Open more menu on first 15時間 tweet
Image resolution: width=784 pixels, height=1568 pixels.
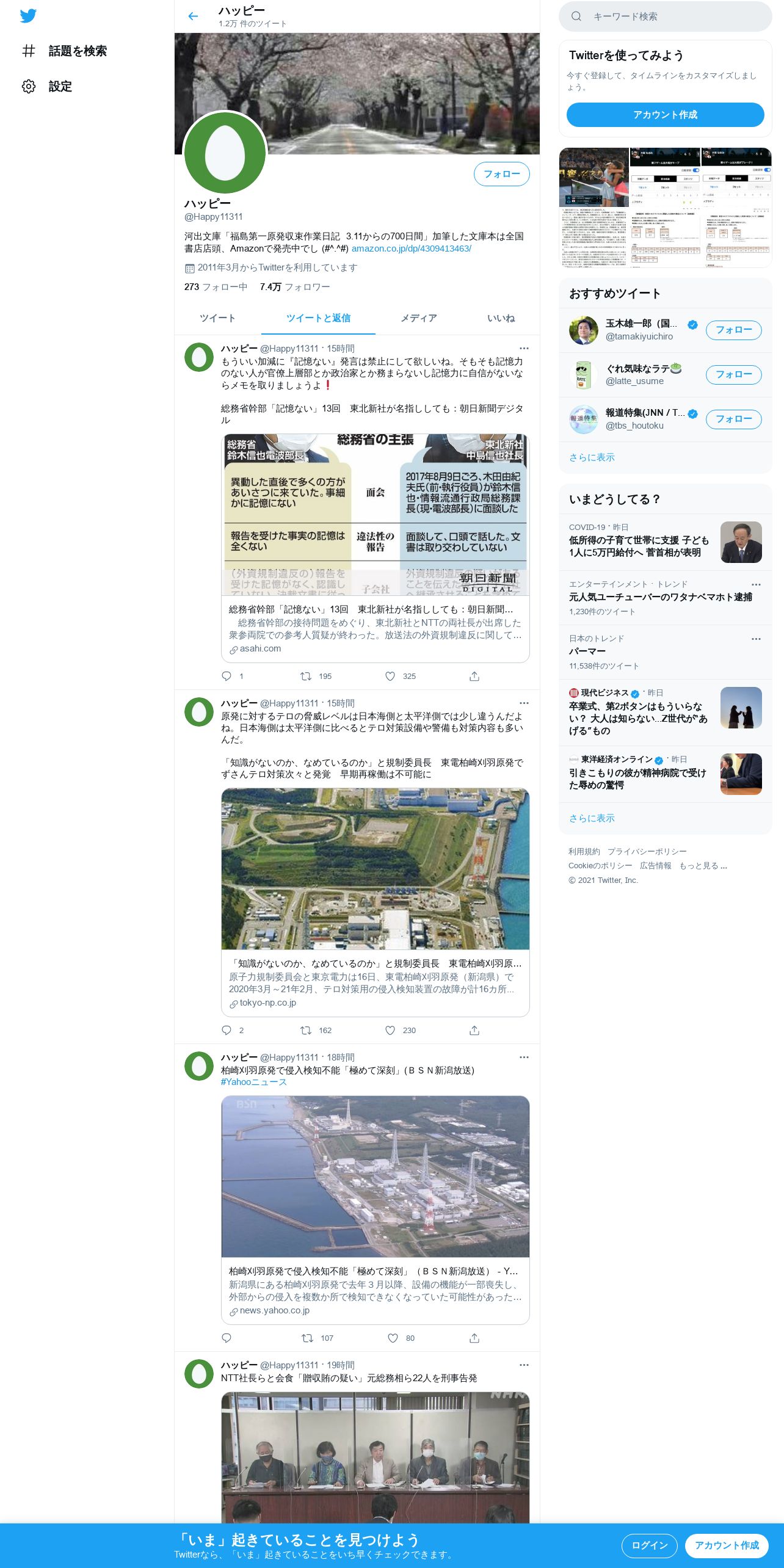(524, 348)
